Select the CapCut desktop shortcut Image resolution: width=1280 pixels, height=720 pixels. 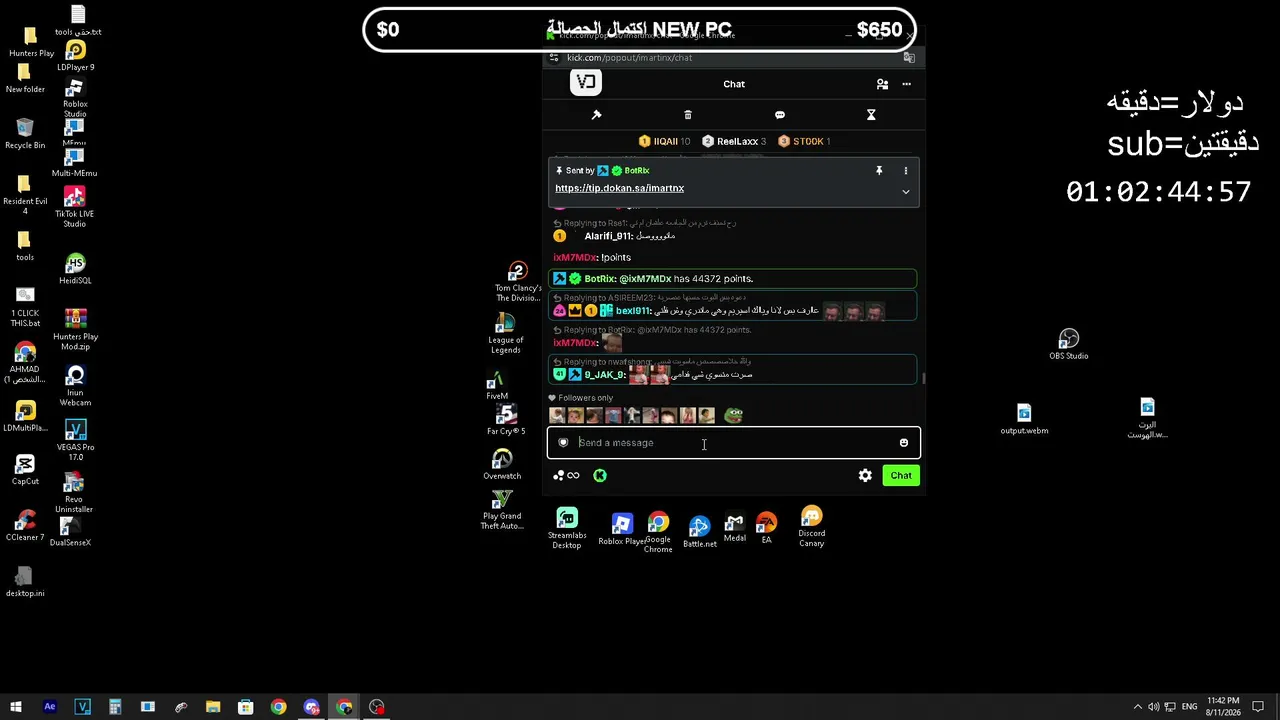[x=25, y=470]
